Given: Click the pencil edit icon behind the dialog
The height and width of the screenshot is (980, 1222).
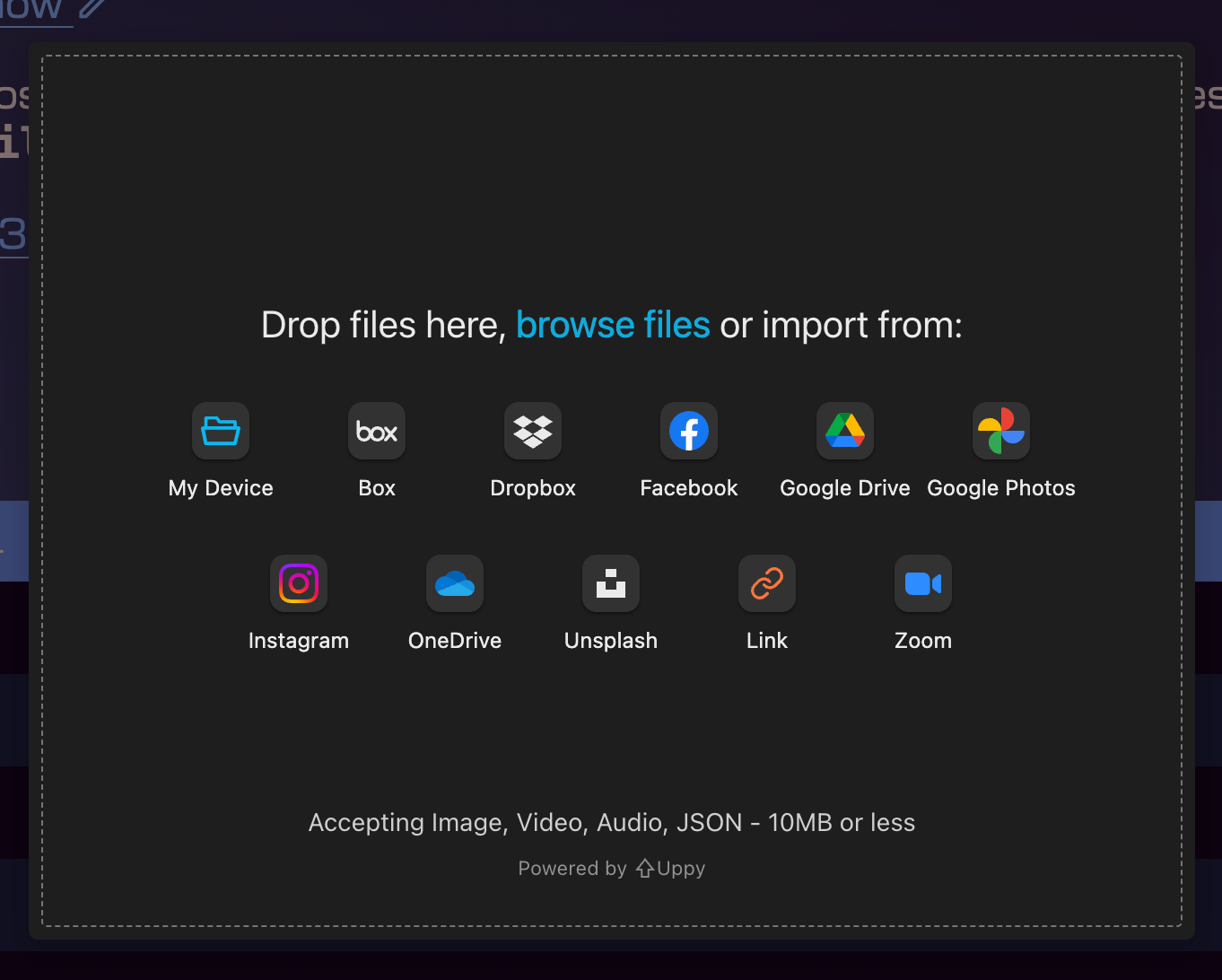Looking at the screenshot, I should pos(92,8).
